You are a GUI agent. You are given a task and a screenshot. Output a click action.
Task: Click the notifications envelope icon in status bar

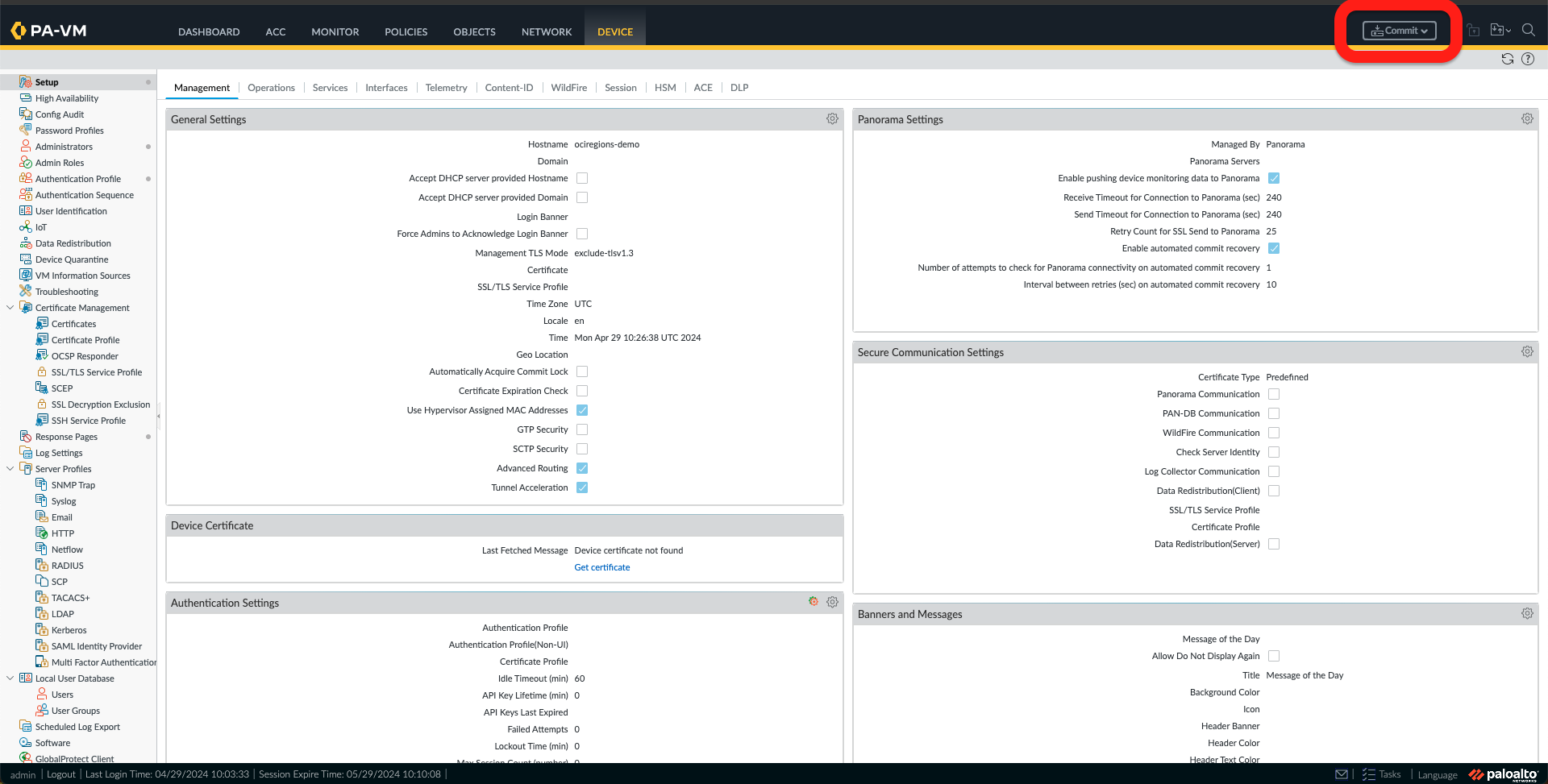[1342, 774]
